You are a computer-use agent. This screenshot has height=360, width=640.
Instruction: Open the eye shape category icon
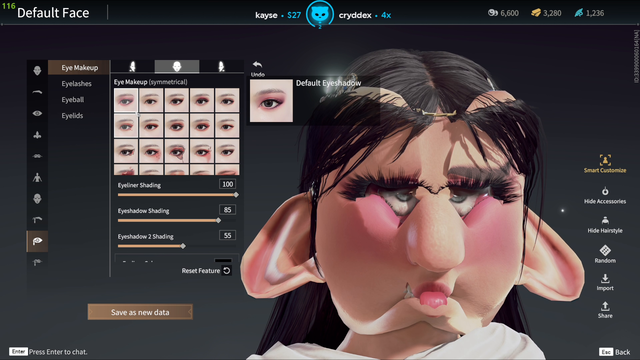37,113
